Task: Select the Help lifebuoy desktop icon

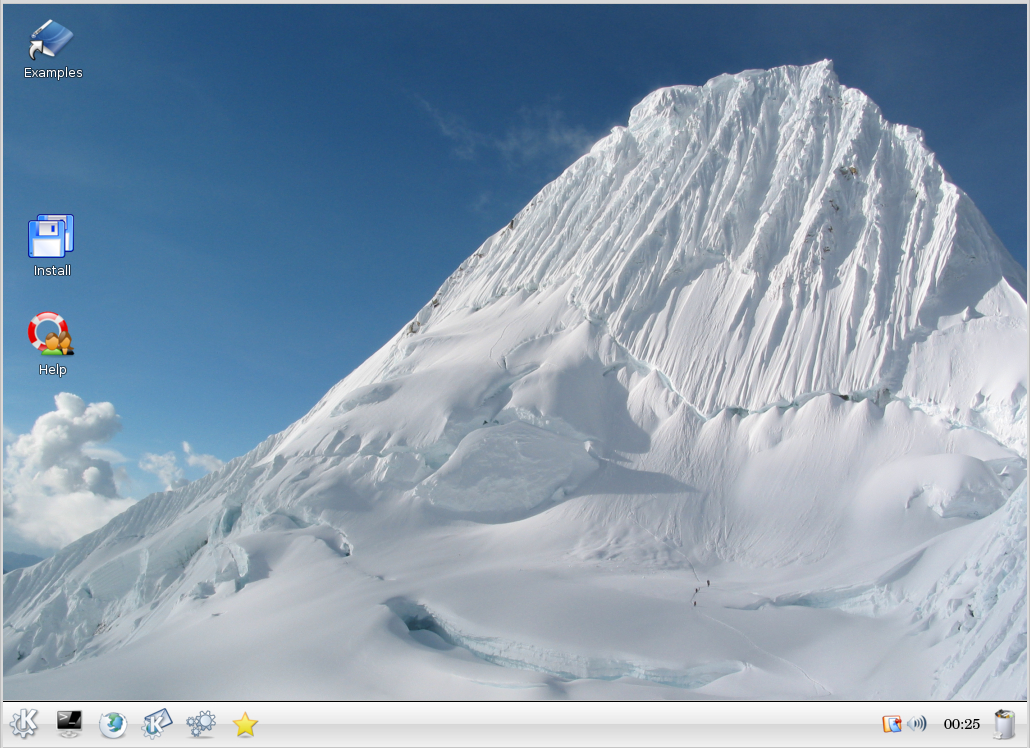Action: pos(51,334)
